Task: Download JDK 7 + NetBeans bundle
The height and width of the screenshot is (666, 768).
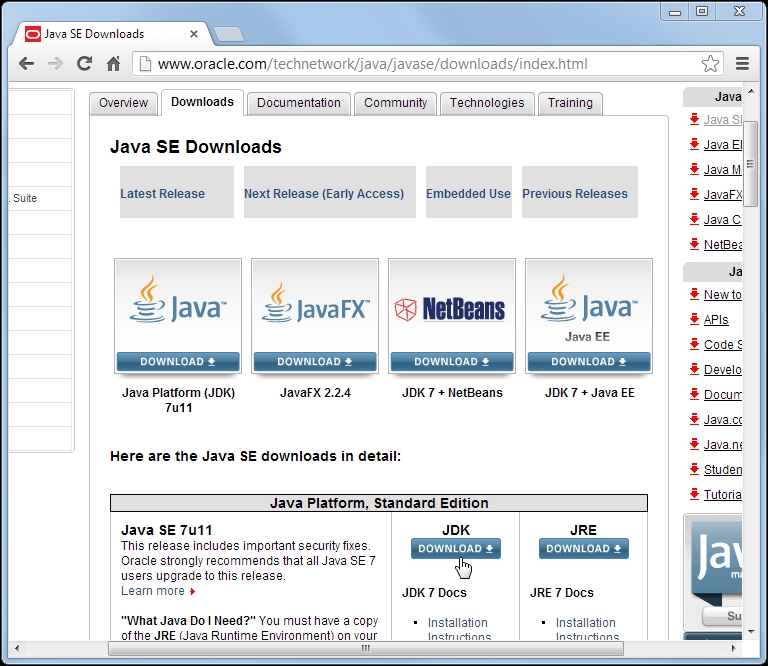Action: [452, 362]
